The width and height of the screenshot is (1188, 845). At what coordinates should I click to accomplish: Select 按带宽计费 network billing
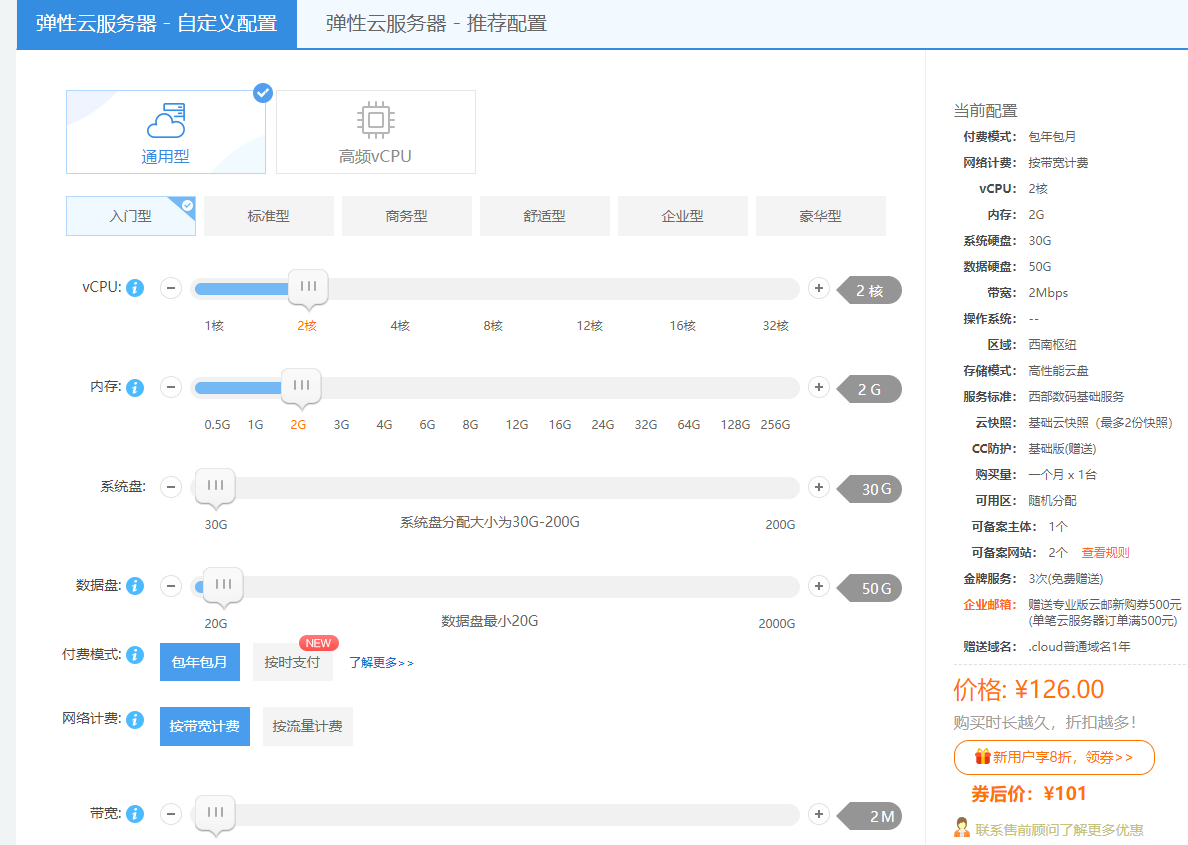(x=205, y=727)
